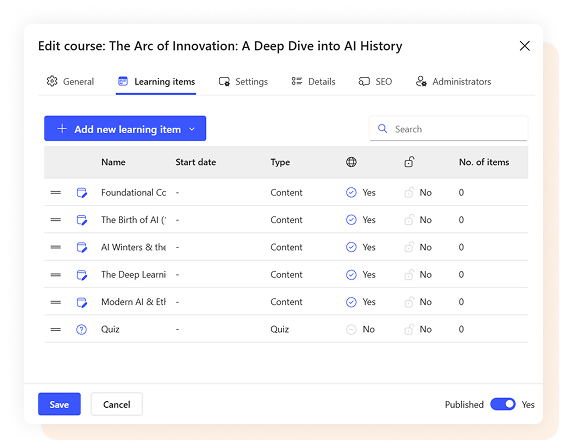Click the drag handle for Quiz row
The width and height of the screenshot is (567, 448).
coord(56,329)
